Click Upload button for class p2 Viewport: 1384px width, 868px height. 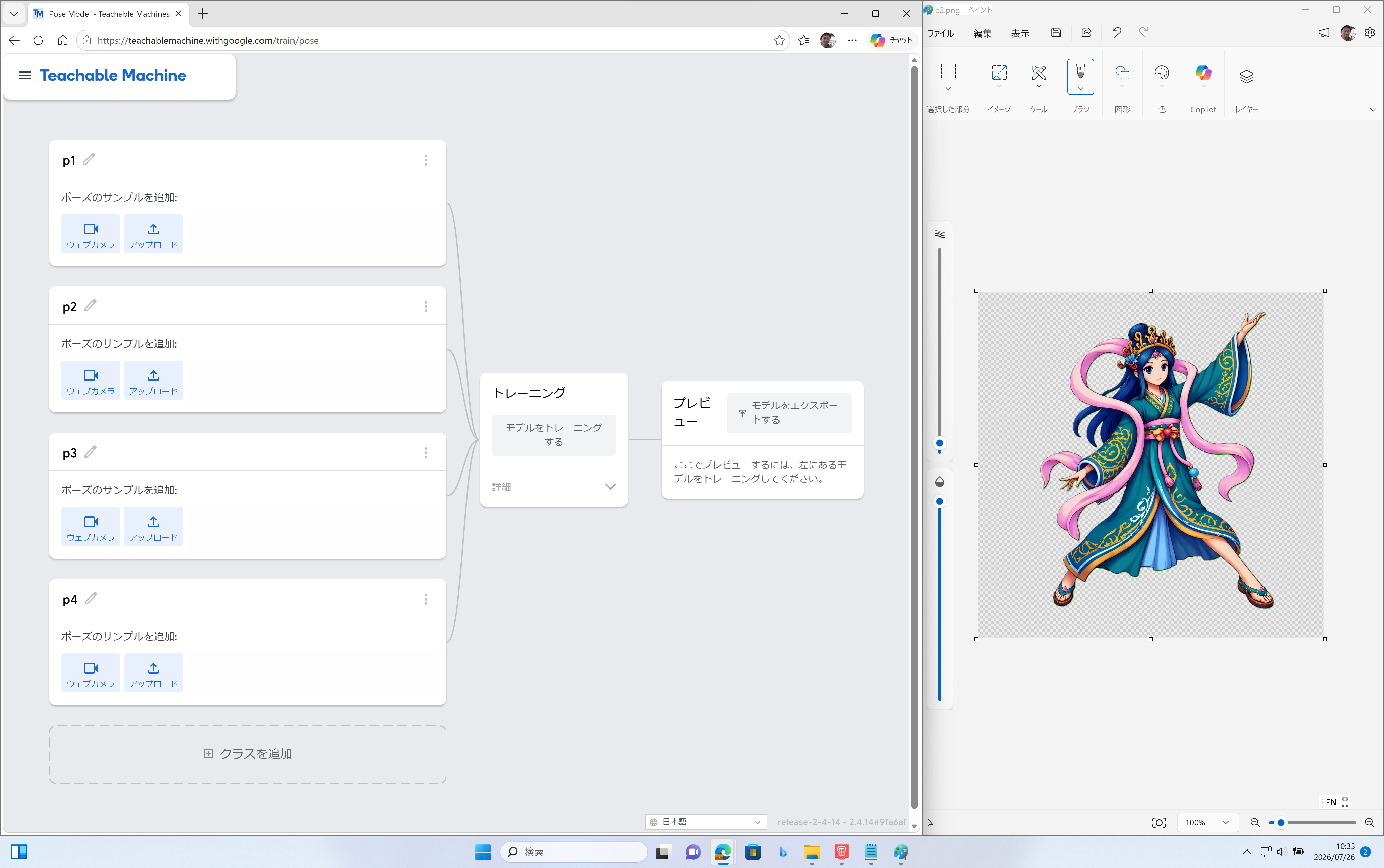tap(153, 381)
